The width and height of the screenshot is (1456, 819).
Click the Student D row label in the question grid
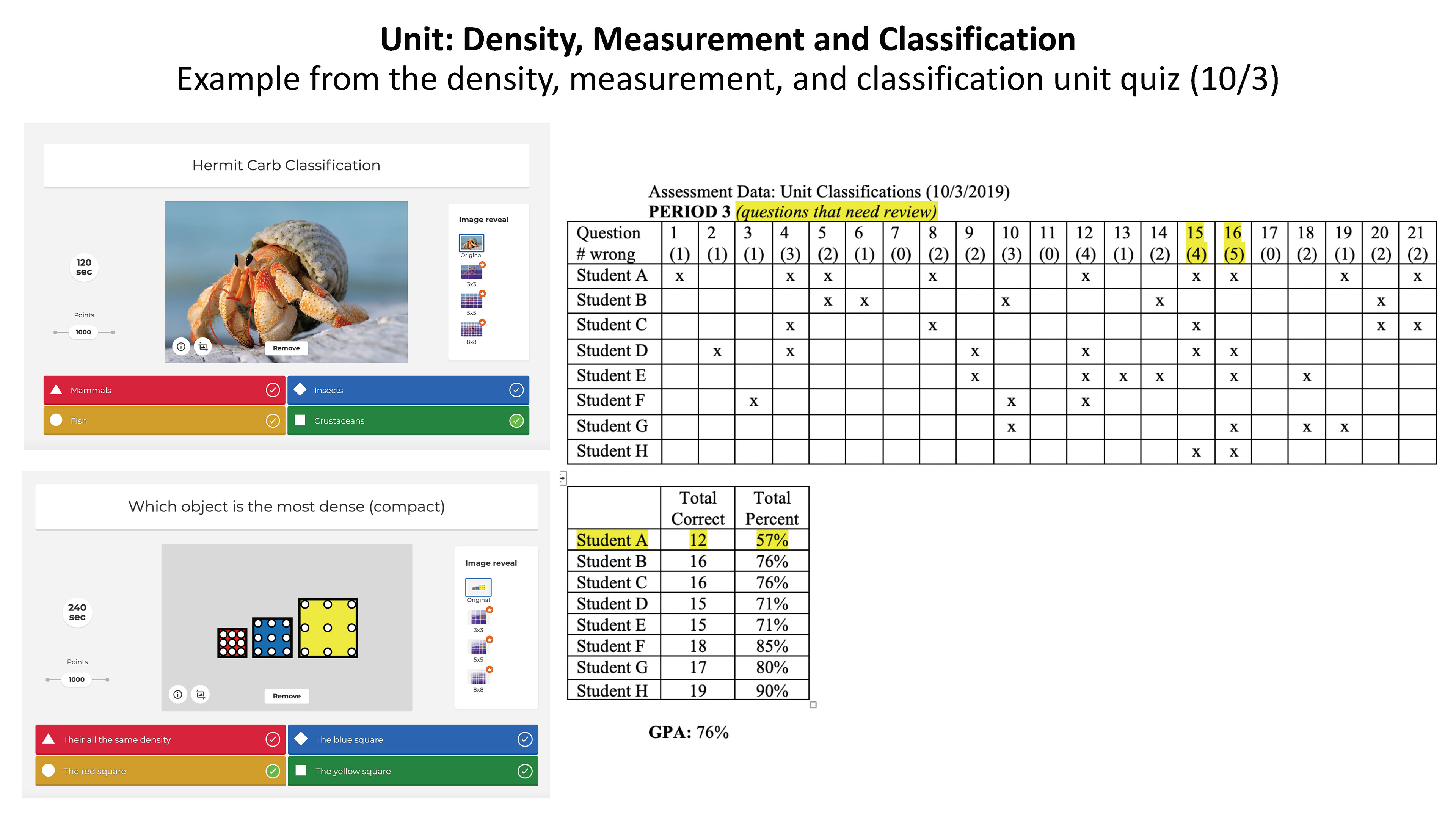point(612,351)
